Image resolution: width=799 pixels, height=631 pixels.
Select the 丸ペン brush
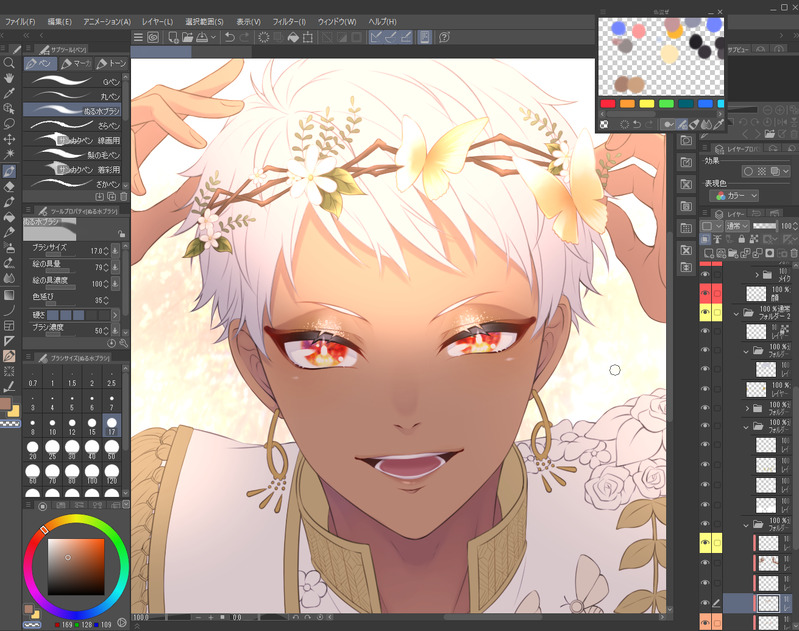click(x=72, y=96)
